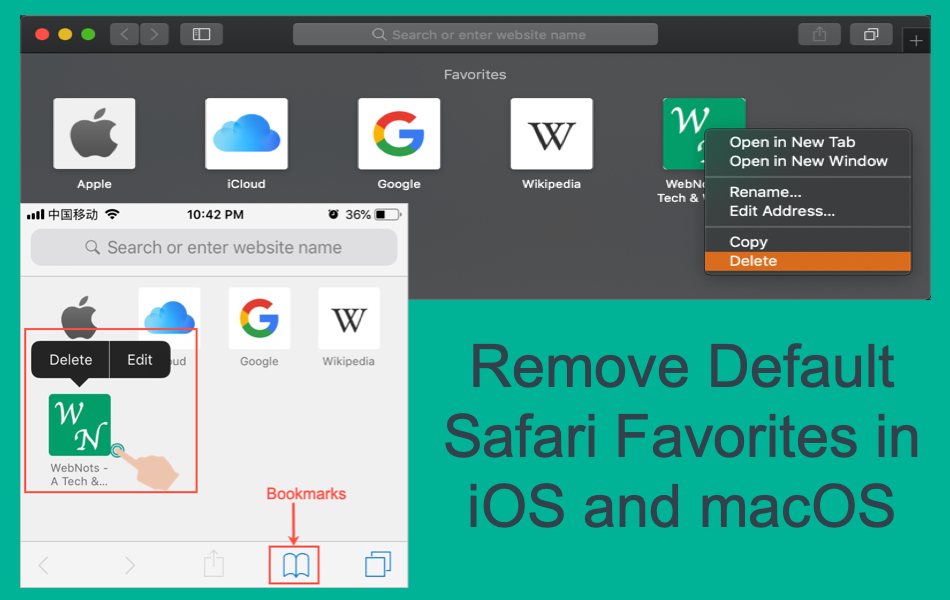Viewport: 950px width, 600px height.
Task: Tap Edit in the iOS popup
Action: coord(139,359)
